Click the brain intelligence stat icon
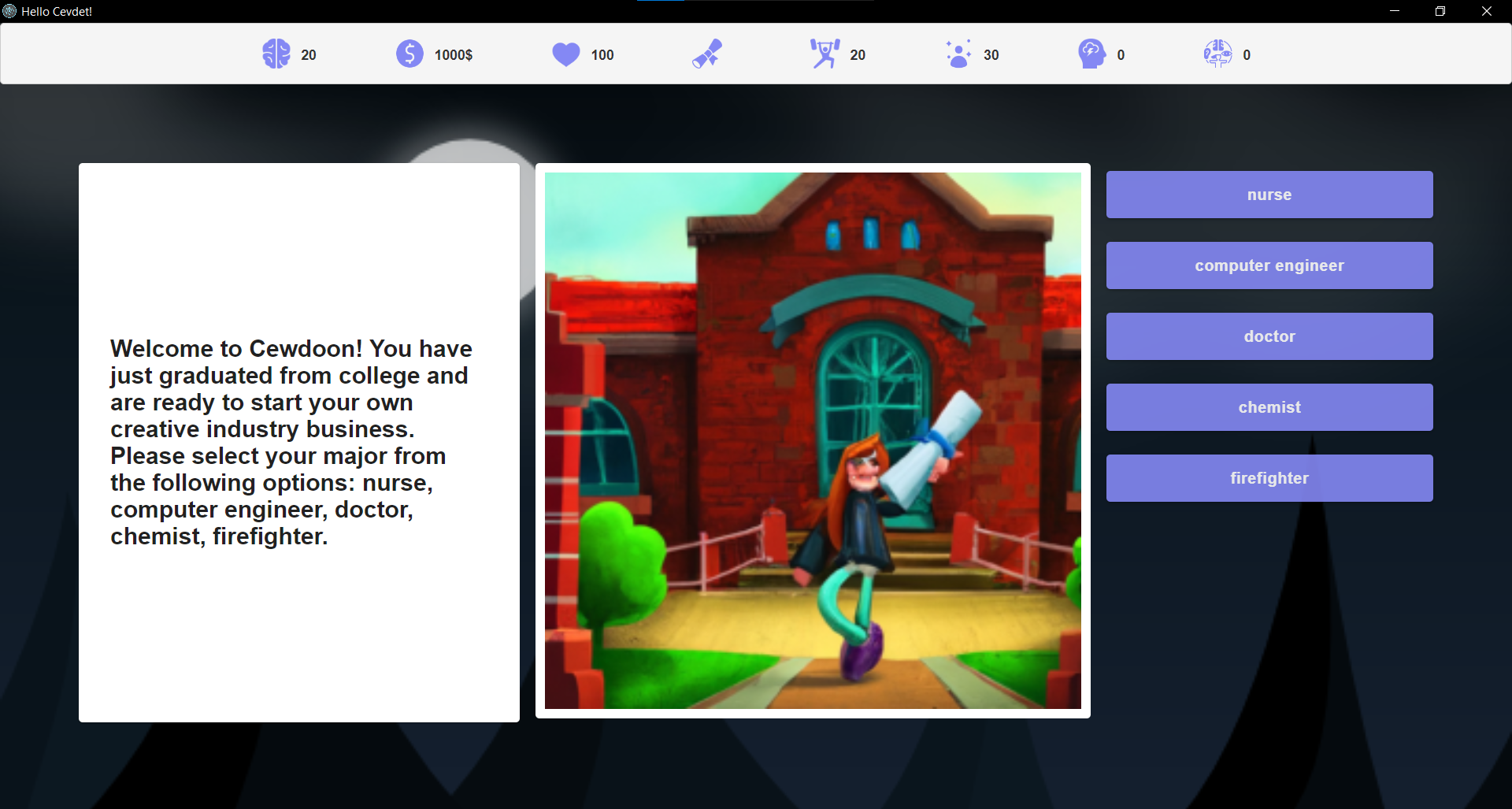Image resolution: width=1512 pixels, height=809 pixels. point(275,54)
